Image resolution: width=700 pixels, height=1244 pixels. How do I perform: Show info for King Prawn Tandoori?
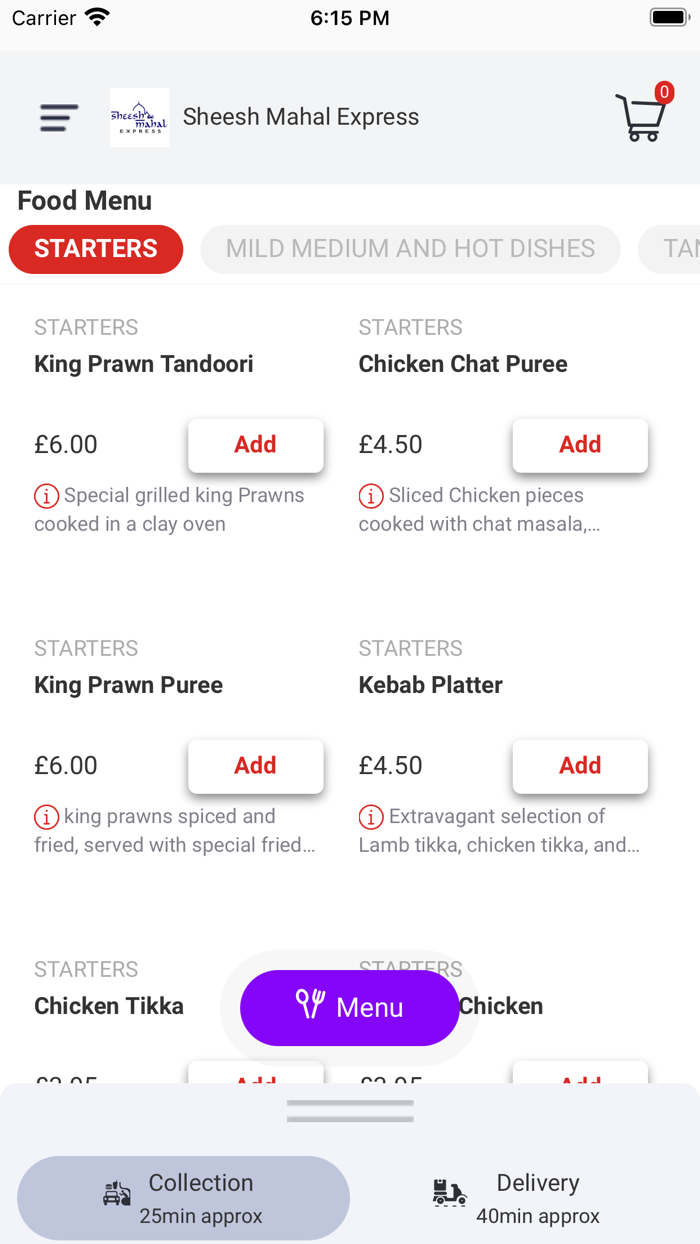tap(46, 495)
